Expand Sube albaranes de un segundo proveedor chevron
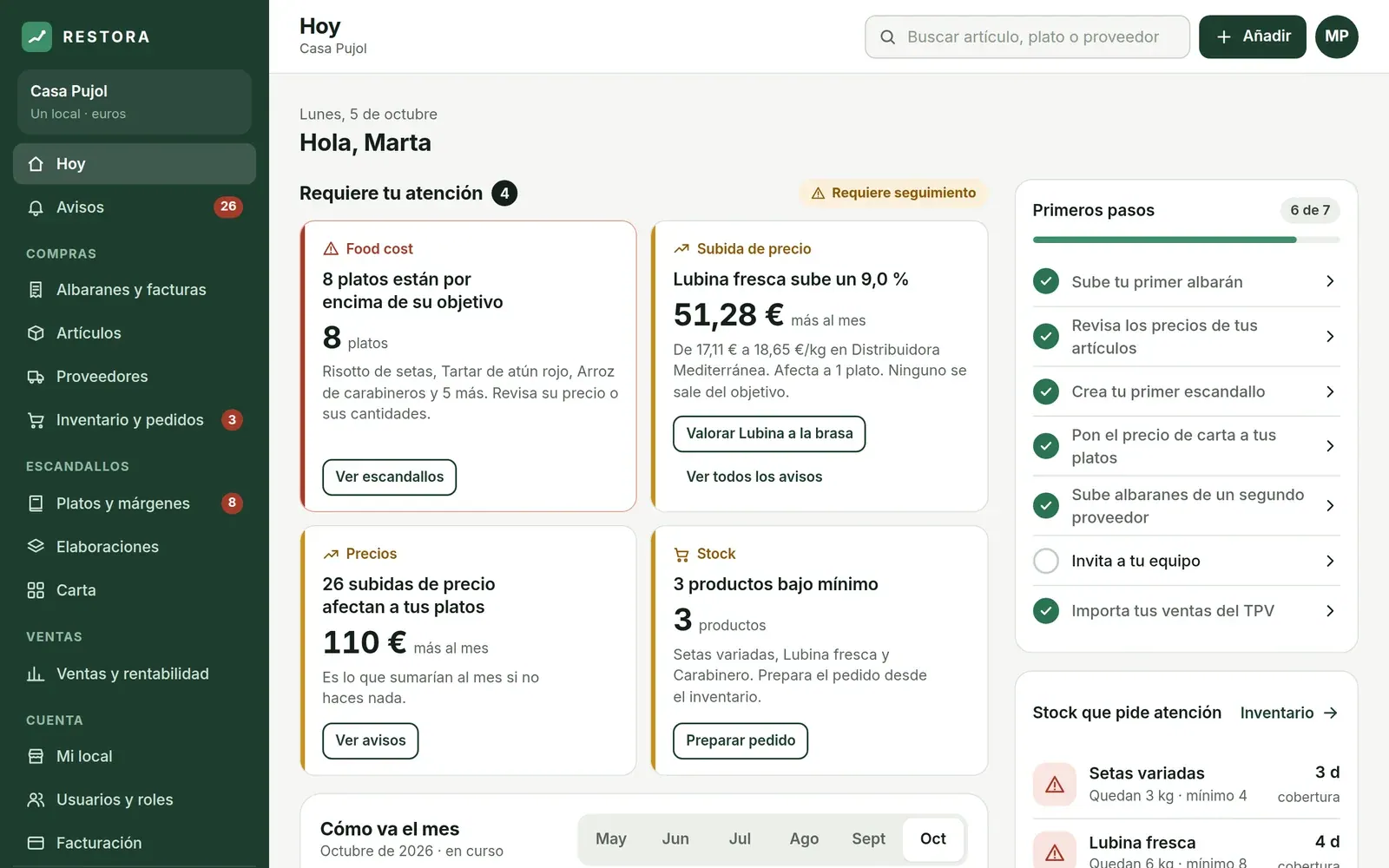 [1330, 505]
